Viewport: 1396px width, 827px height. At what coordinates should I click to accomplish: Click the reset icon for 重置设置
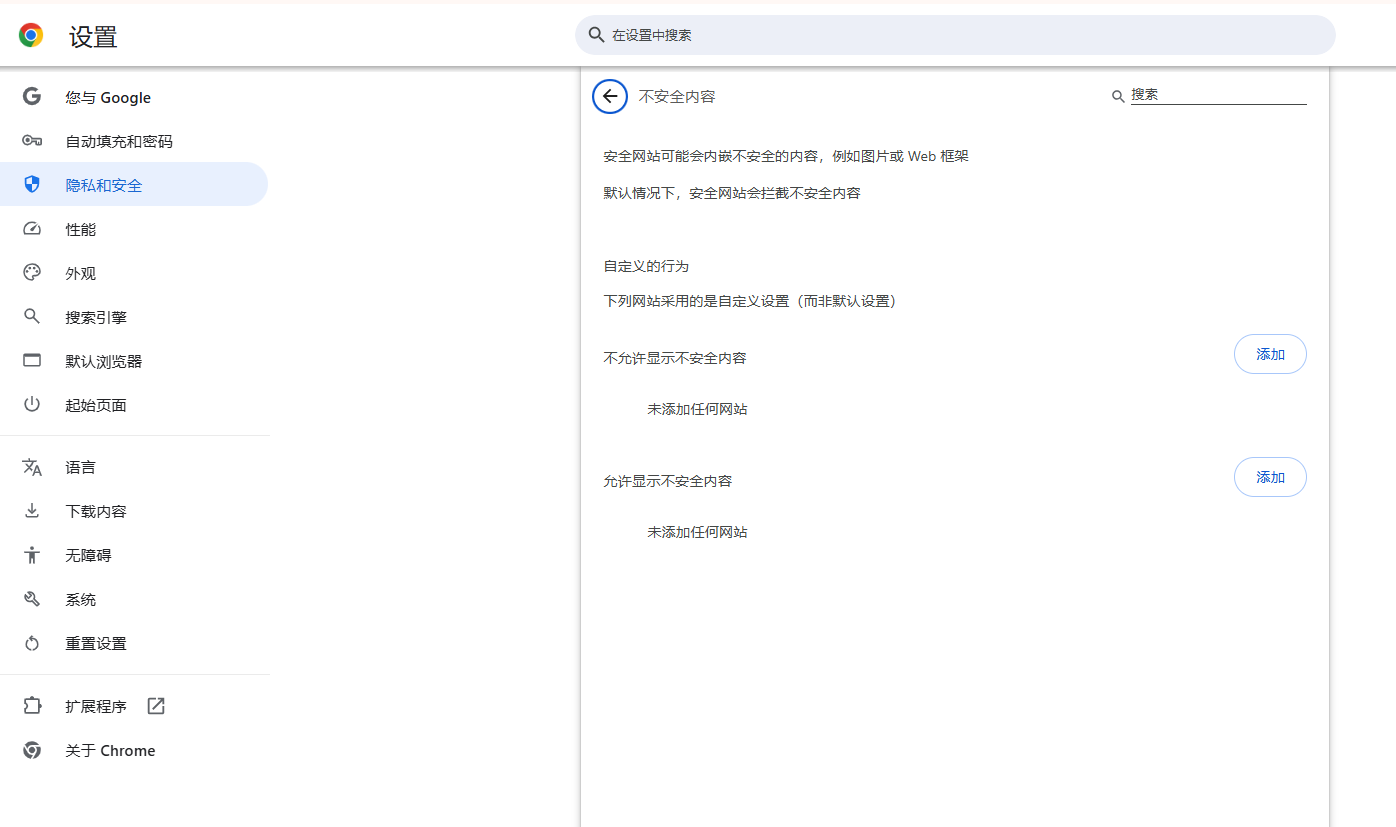tap(32, 643)
